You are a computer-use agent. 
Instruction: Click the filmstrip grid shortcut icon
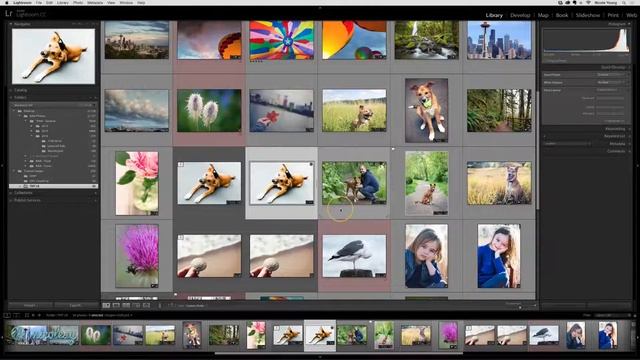(x=27, y=315)
